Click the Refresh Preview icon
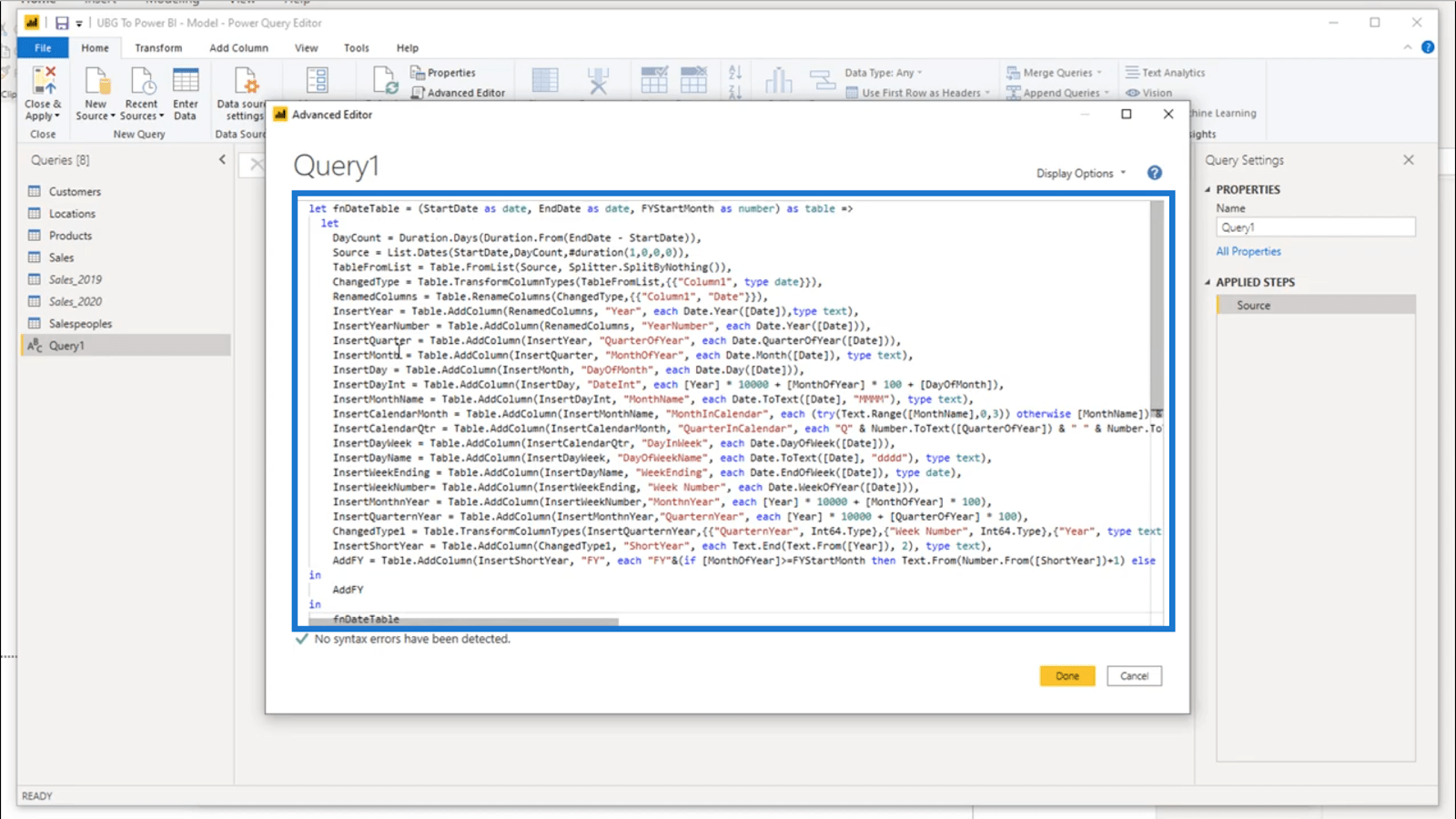1456x819 pixels. click(x=386, y=80)
